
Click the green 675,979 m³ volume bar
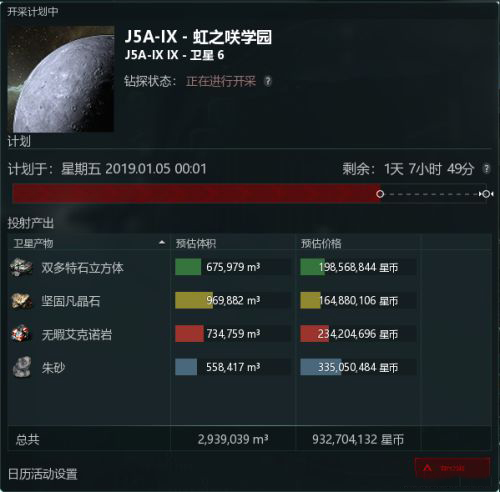[188, 267]
